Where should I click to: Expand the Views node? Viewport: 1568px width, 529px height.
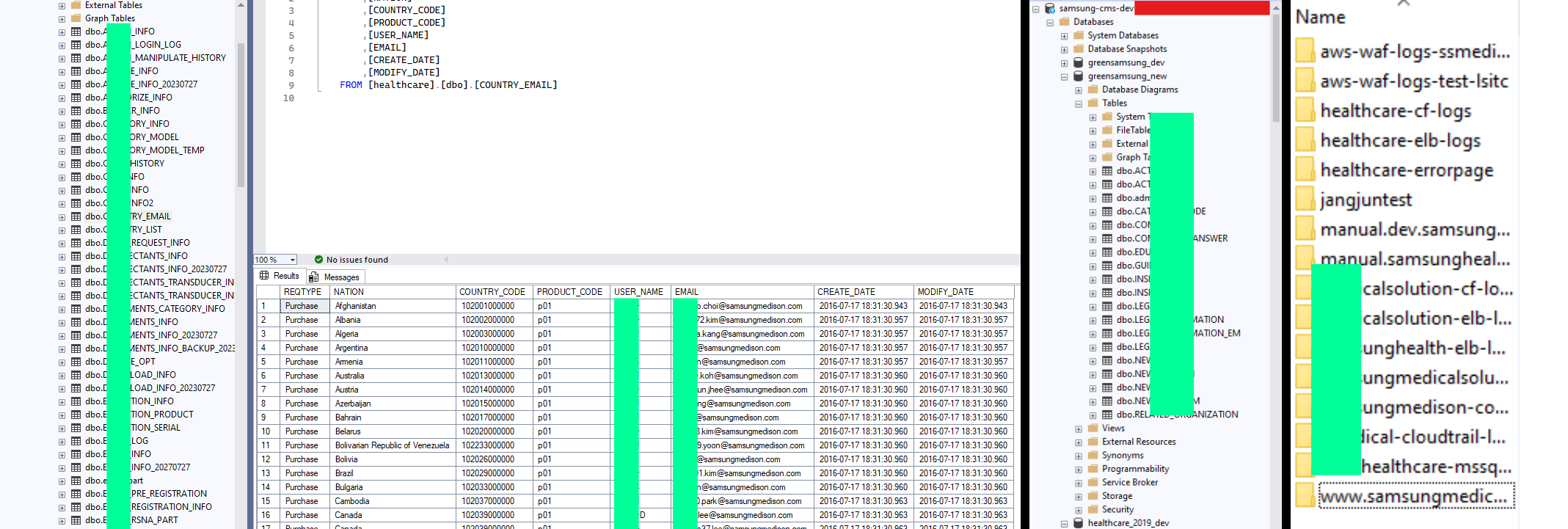pos(1079,428)
